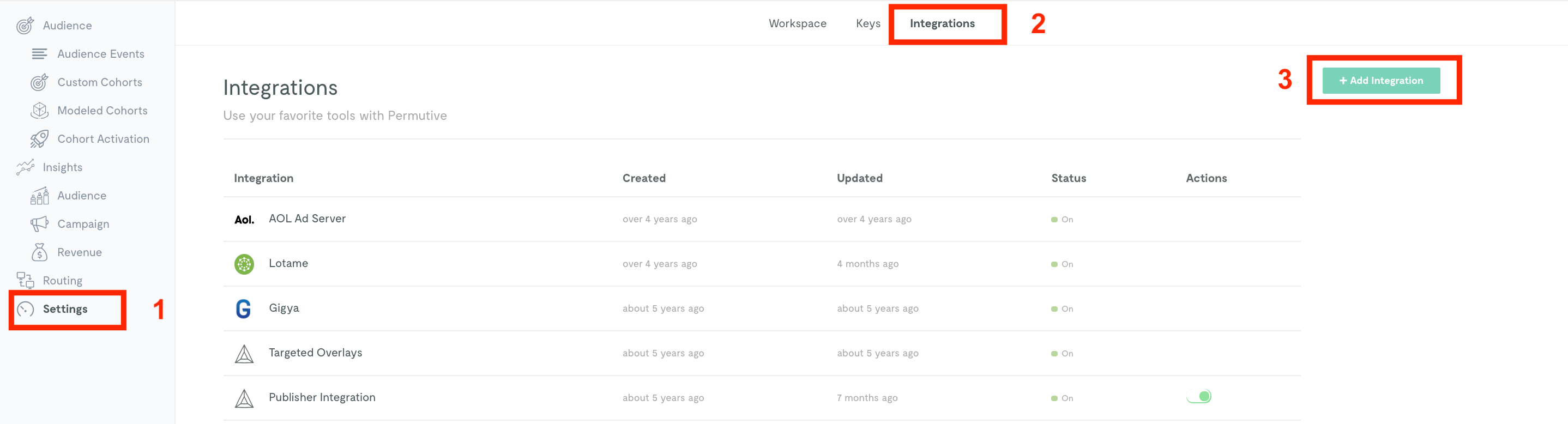This screenshot has height=424, width=1568.
Task: Click the Integrations page heading
Action: pos(280,88)
